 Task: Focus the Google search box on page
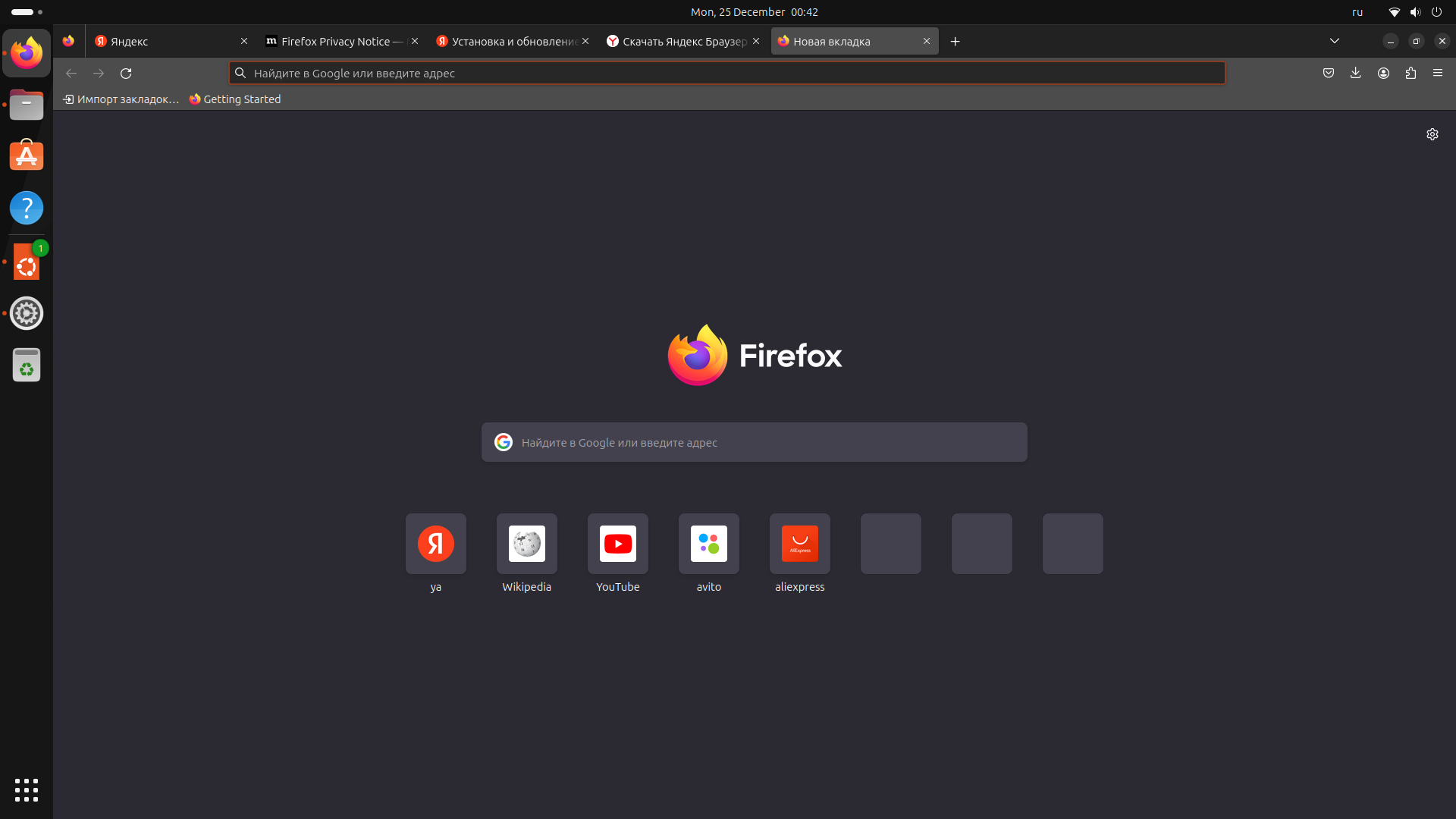[755, 442]
